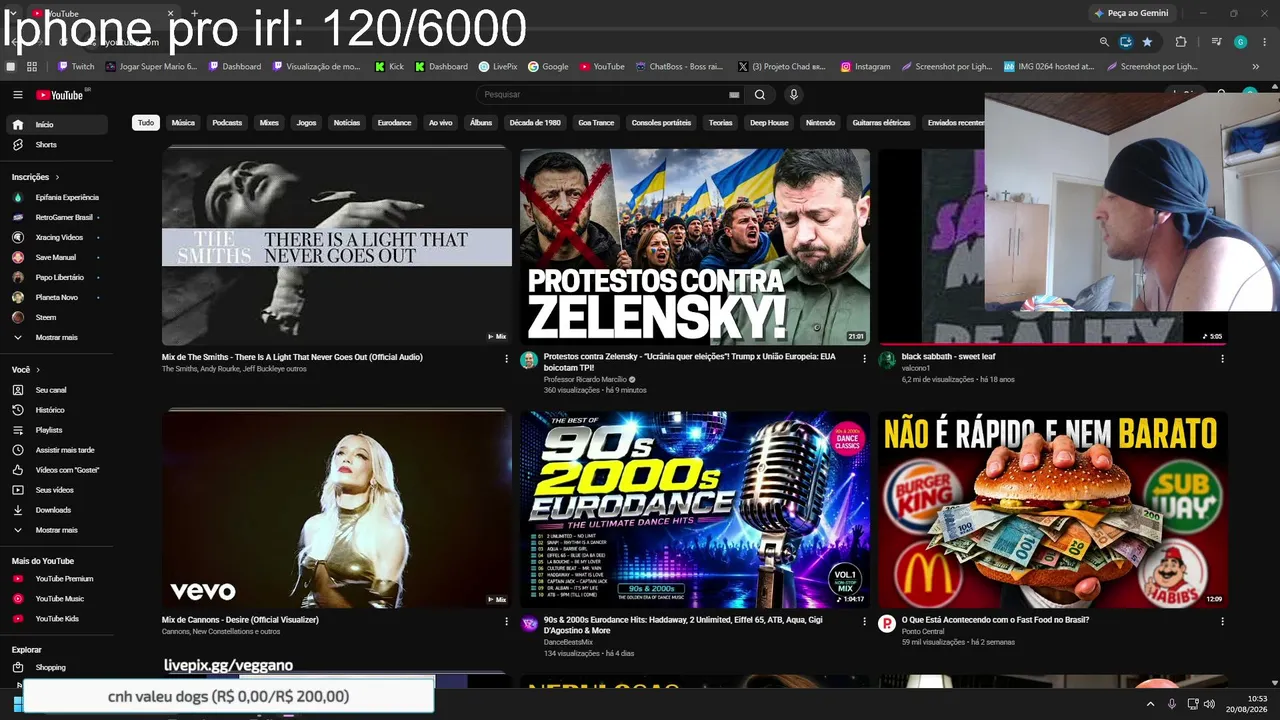Viewport: 1280px width, 720px height.
Task: Open the YouTube hamburger guide menu
Action: pos(17,95)
